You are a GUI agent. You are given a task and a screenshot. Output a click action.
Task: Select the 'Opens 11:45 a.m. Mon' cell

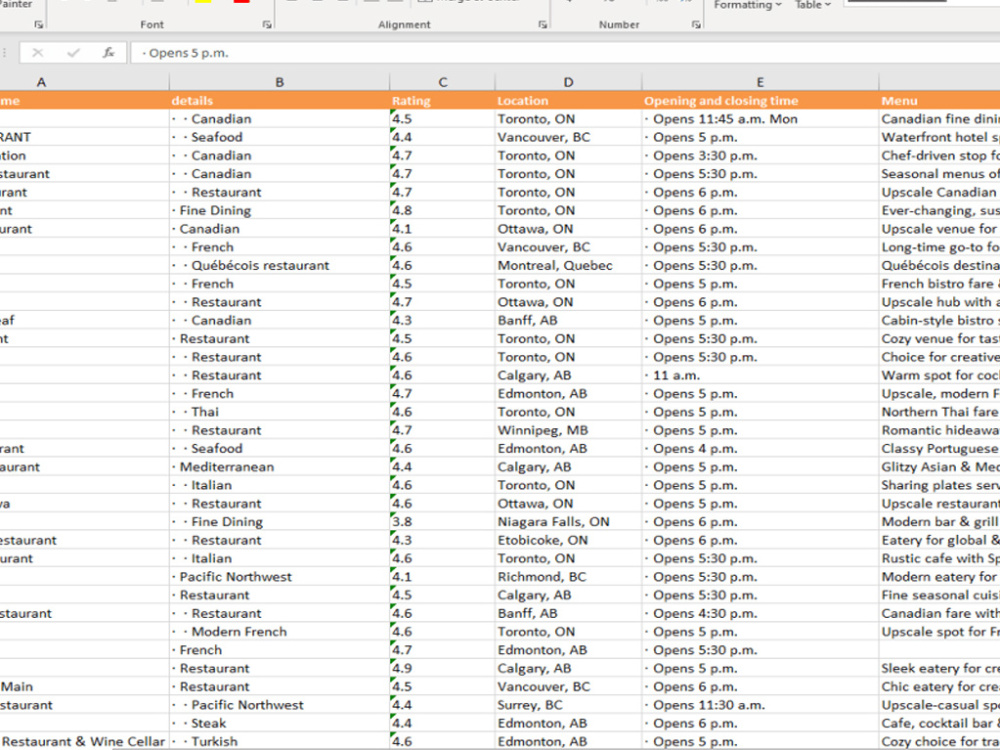tap(760, 119)
